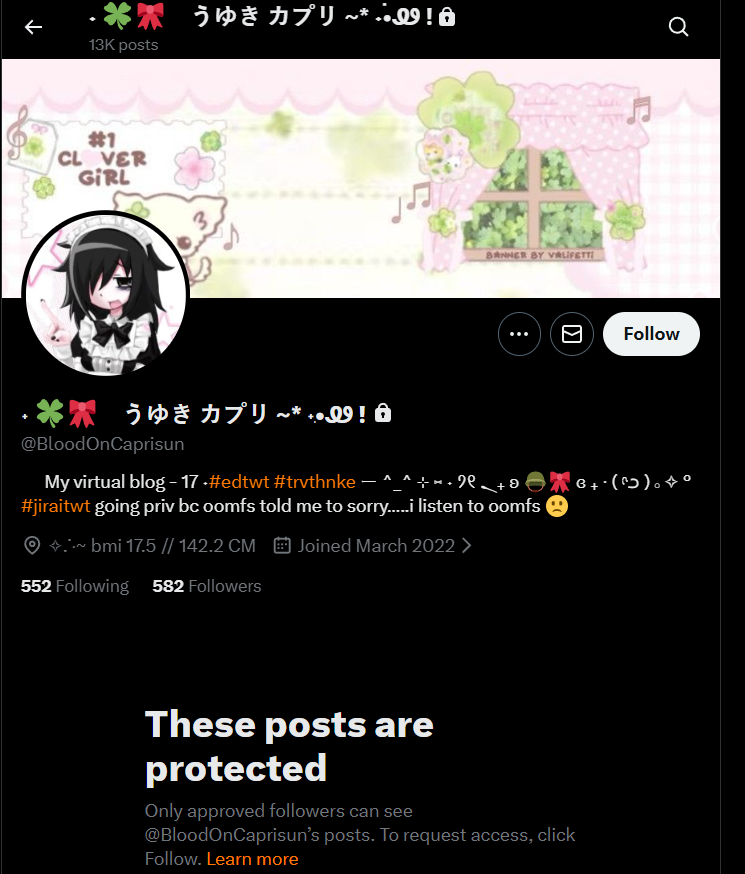Viewport: 745px width, 874px height.
Task: Send a message via the envelope icon
Action: click(572, 334)
